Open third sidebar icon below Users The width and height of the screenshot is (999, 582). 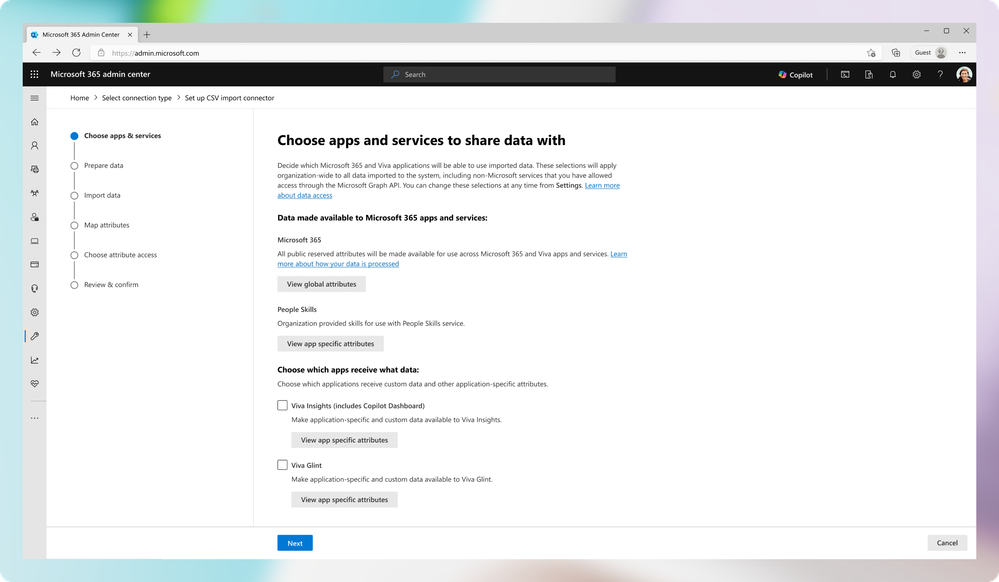pos(34,170)
